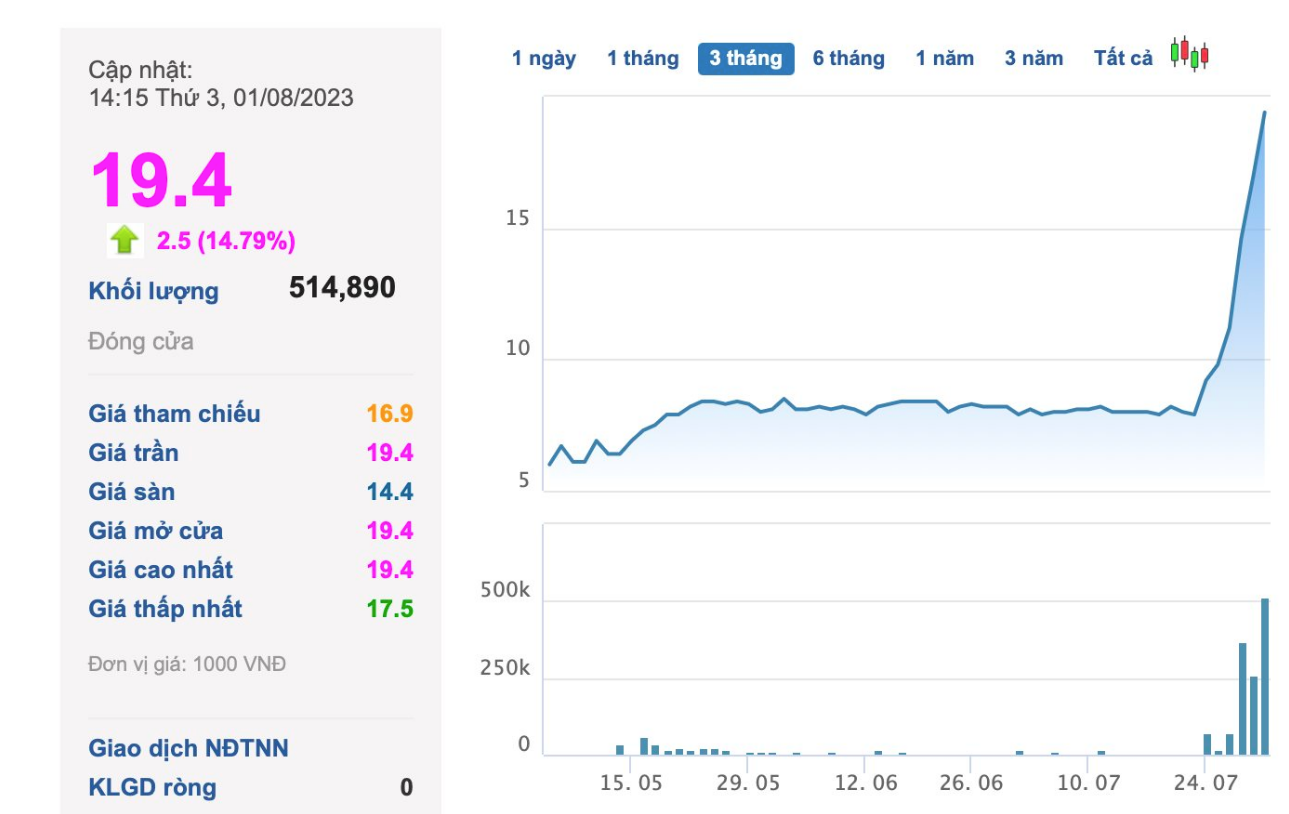Viewport: 1289px width, 814px height.
Task: Click the '24. 07' date axis label
Action: pyautogui.click(x=1205, y=782)
